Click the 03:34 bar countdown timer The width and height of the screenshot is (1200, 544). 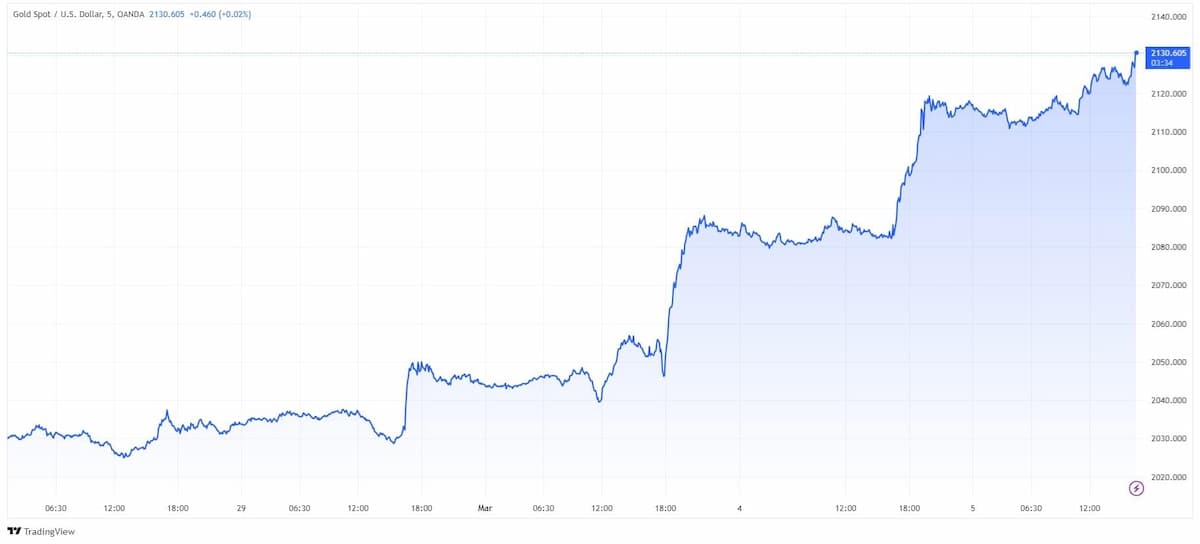(x=1161, y=62)
